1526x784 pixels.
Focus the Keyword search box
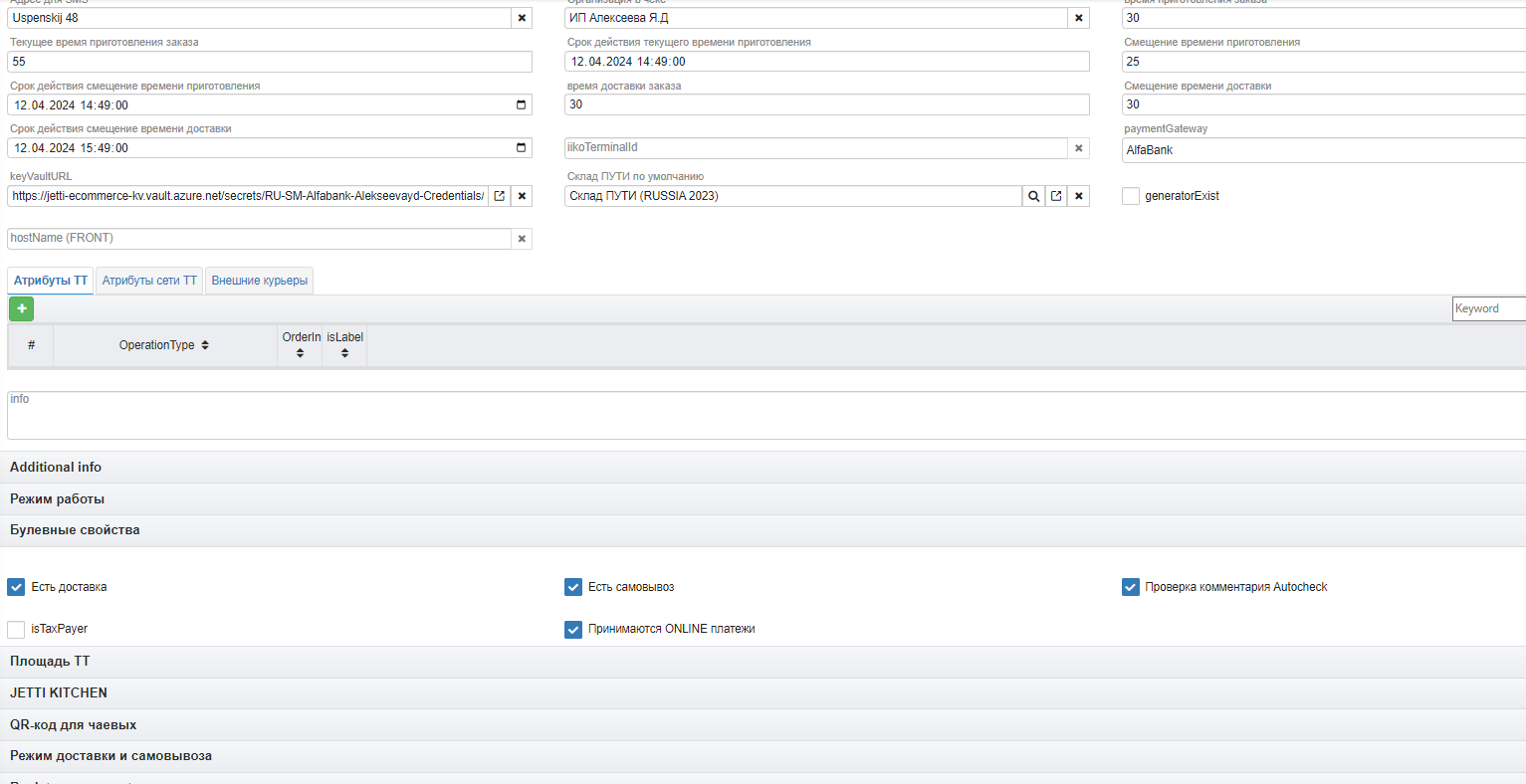click(x=1489, y=309)
